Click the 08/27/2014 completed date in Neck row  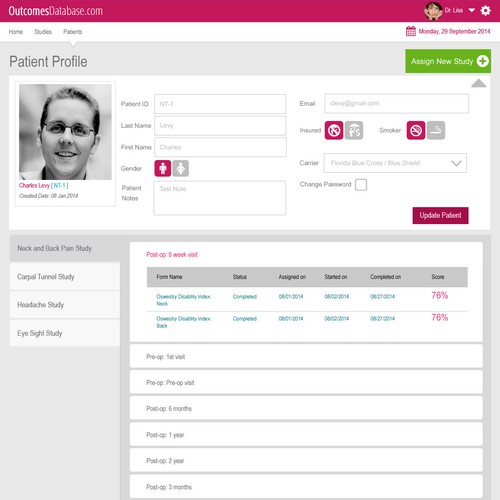(x=382, y=296)
